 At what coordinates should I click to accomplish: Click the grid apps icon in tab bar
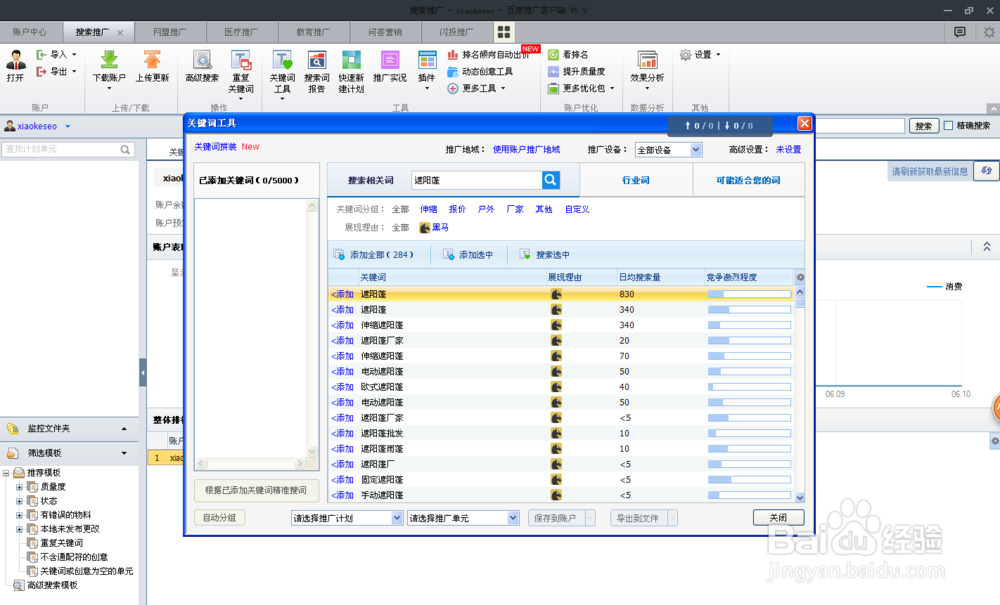[x=504, y=32]
